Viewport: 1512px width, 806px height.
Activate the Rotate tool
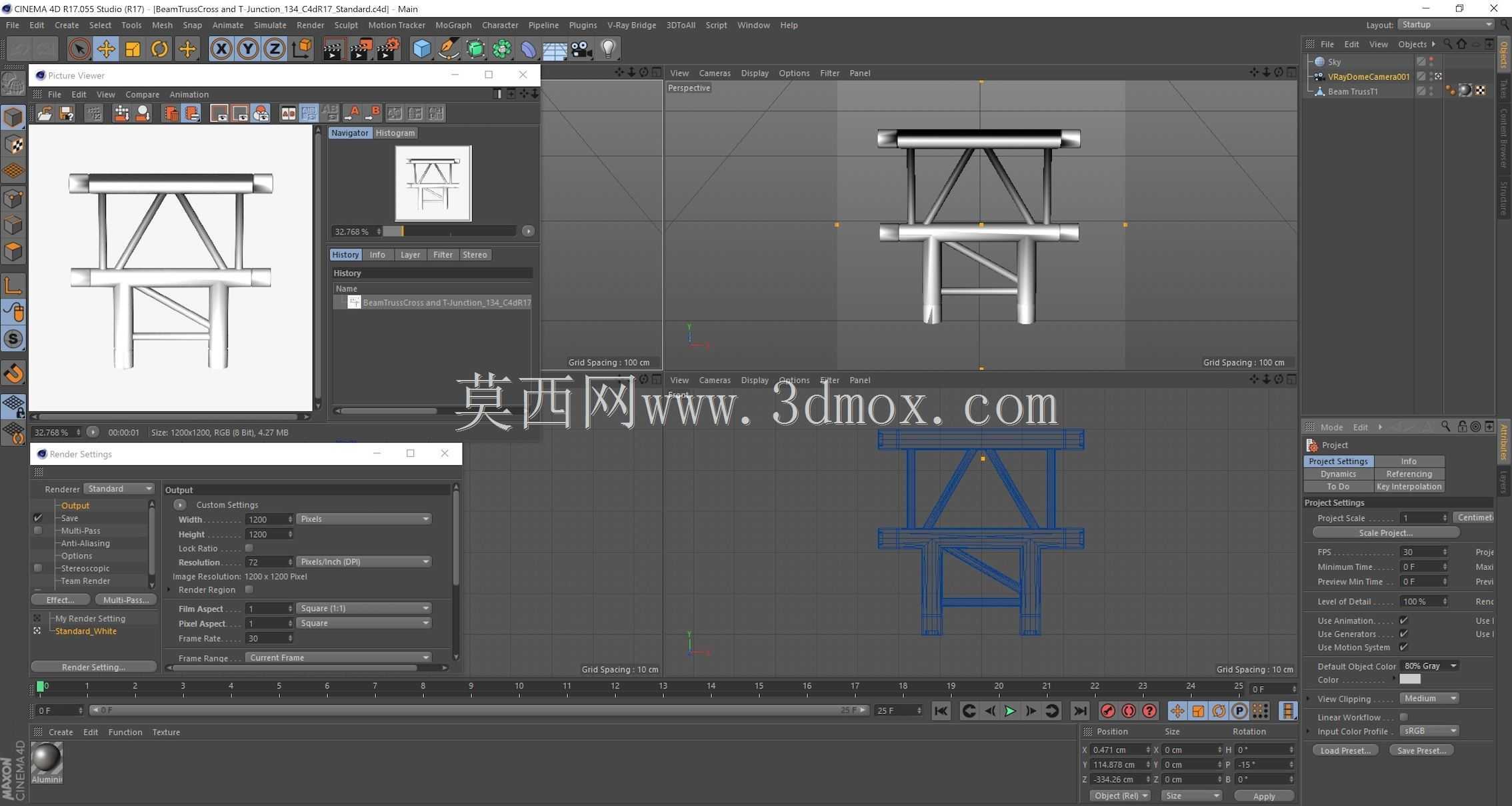click(159, 49)
